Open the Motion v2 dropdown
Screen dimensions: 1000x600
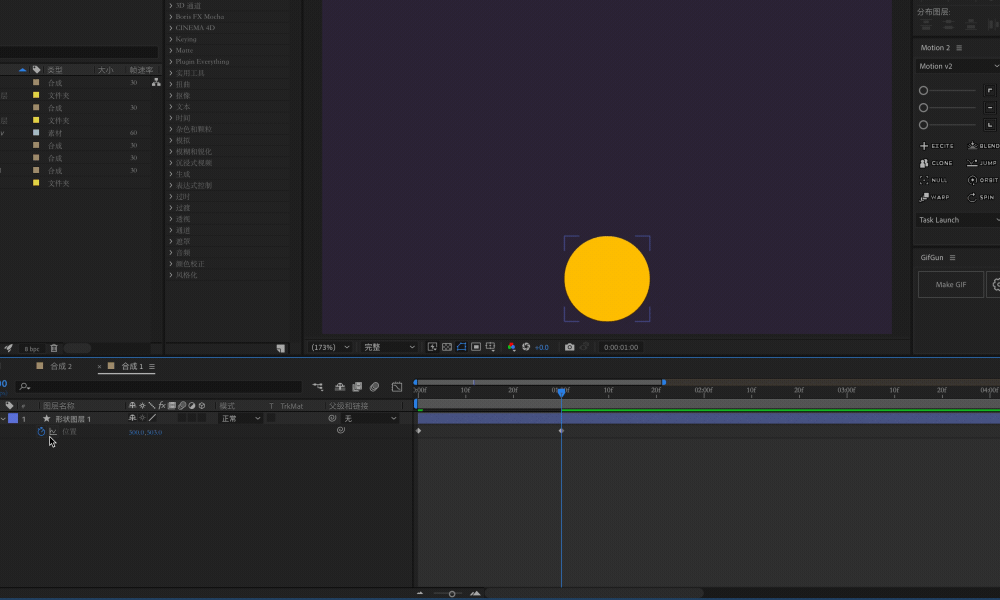coord(958,66)
